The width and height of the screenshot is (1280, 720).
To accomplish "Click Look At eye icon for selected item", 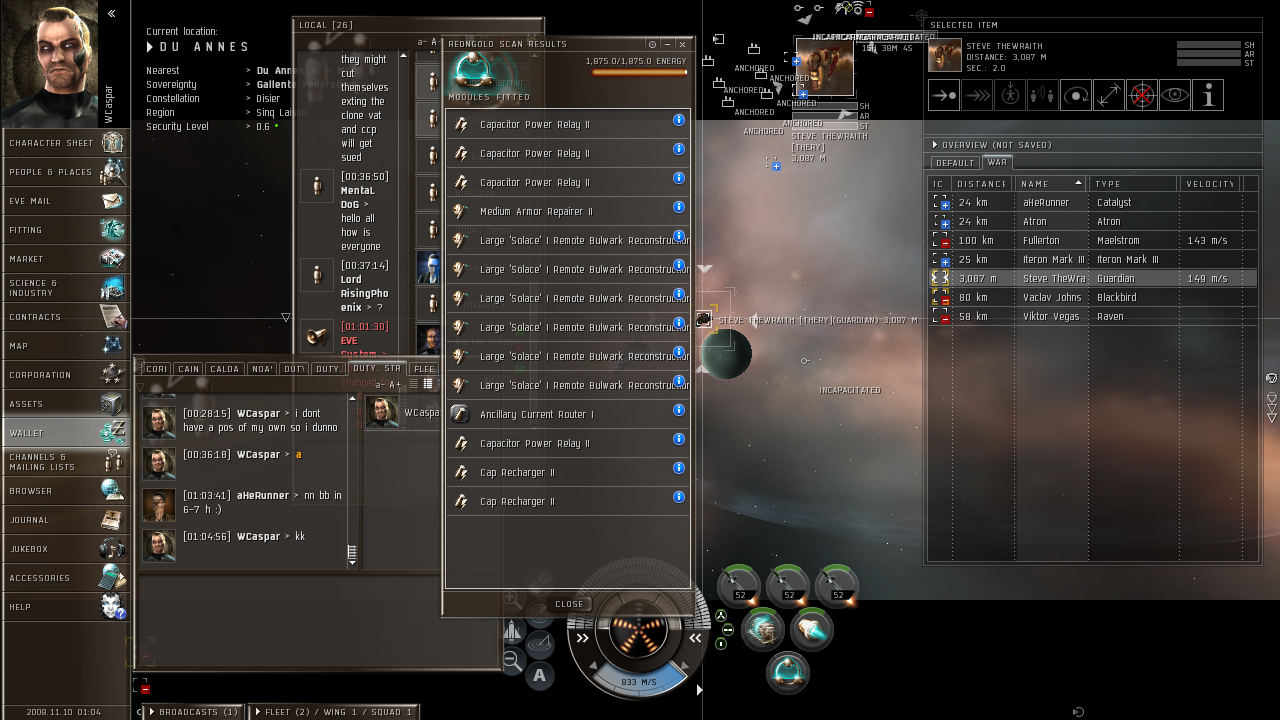I will click(x=1174, y=95).
